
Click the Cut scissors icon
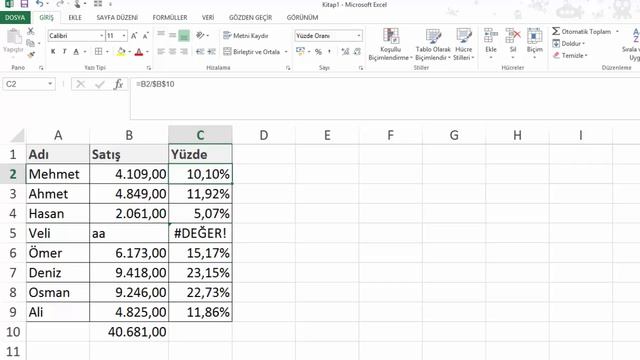(x=31, y=31)
